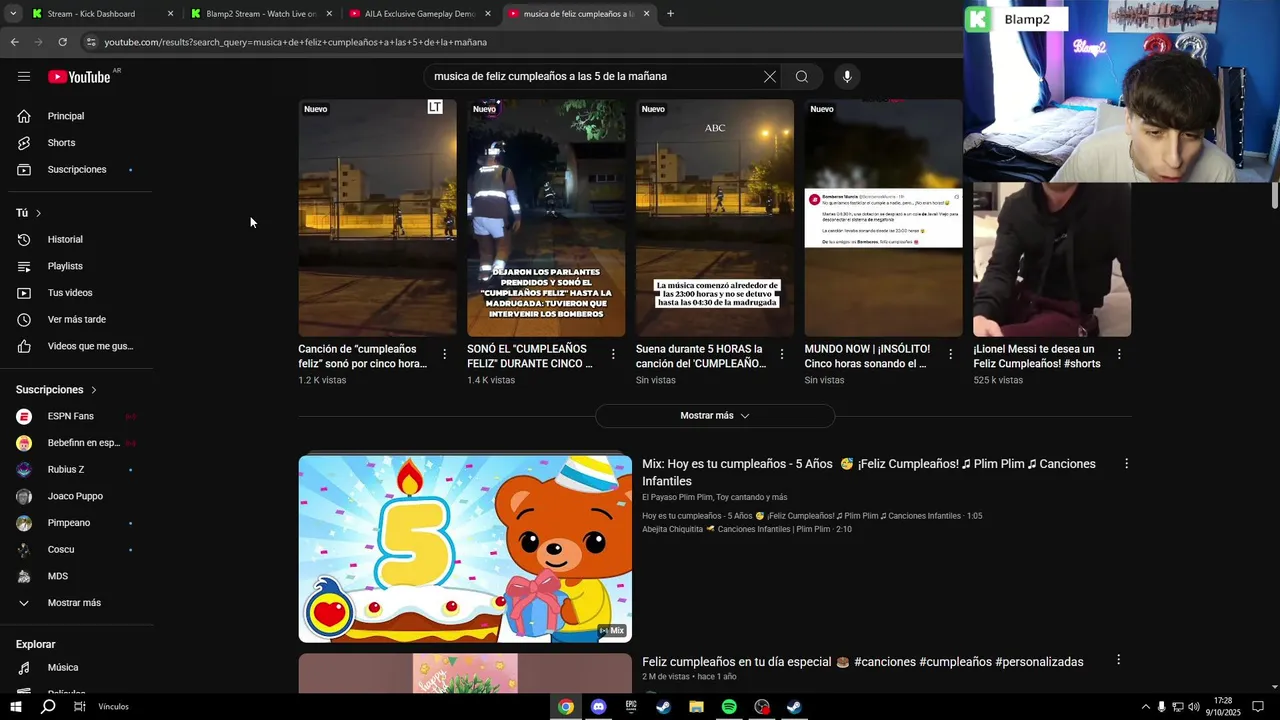Open Windows taskbar search
Viewport: 1280px width, 720px height.
(48, 707)
